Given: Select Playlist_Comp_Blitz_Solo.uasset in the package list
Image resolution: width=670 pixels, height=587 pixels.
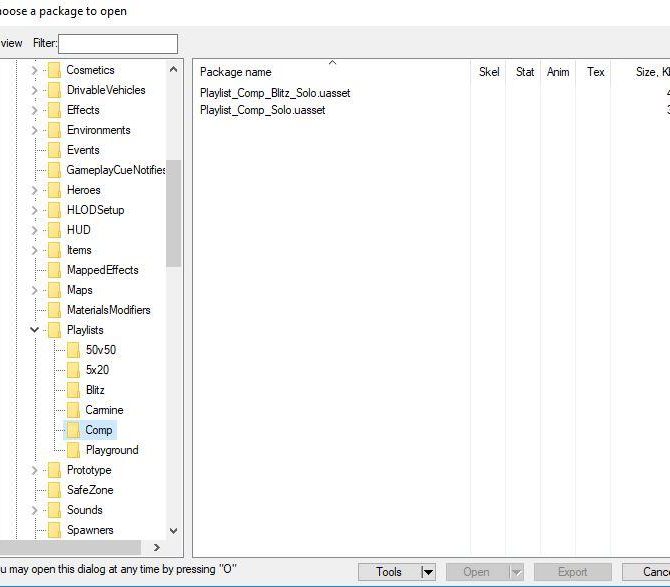Looking at the screenshot, I should 275,93.
